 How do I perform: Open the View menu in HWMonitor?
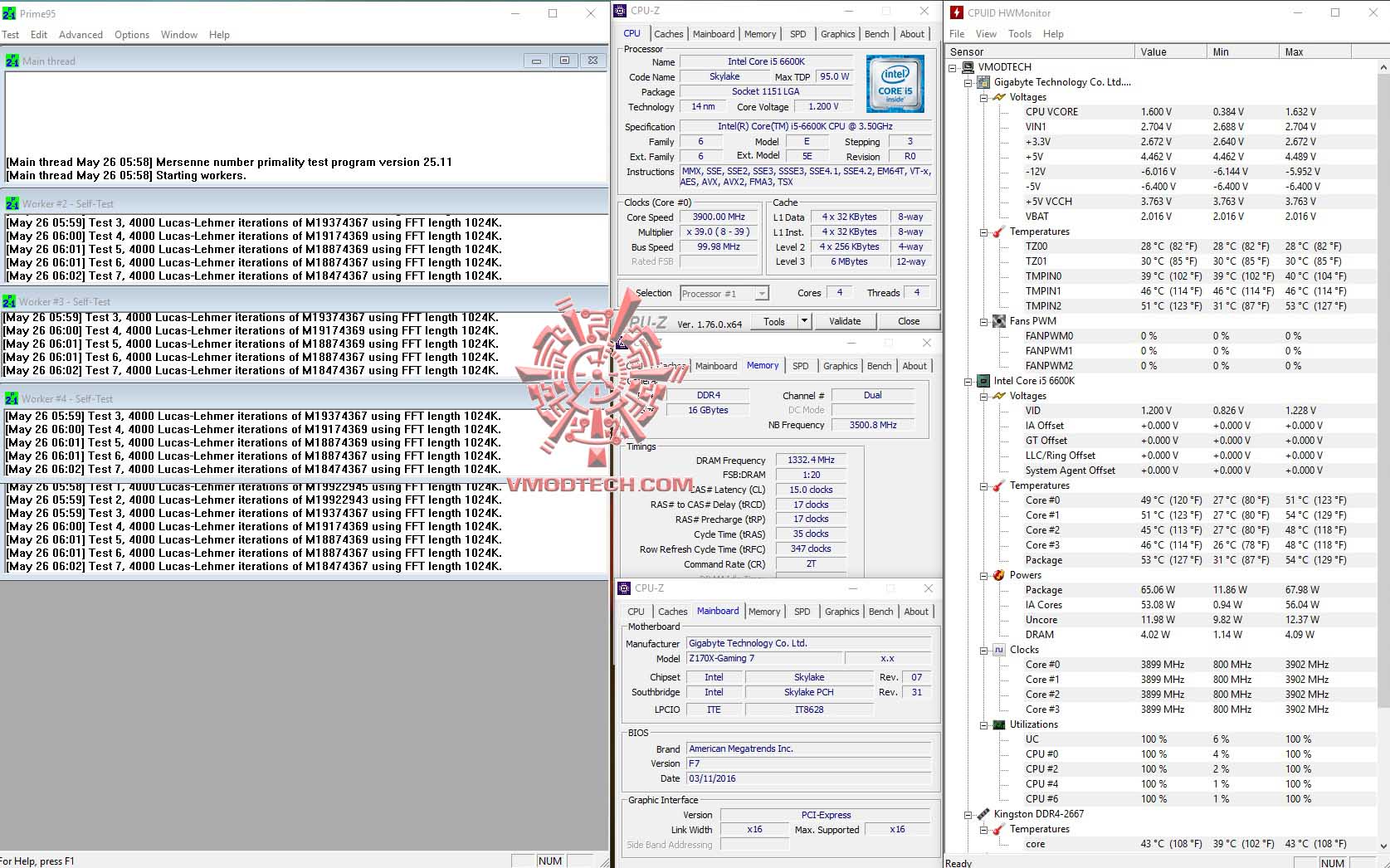tap(986, 34)
